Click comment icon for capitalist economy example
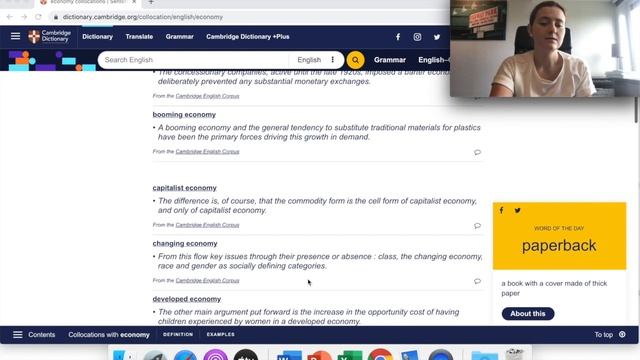 click(x=477, y=226)
